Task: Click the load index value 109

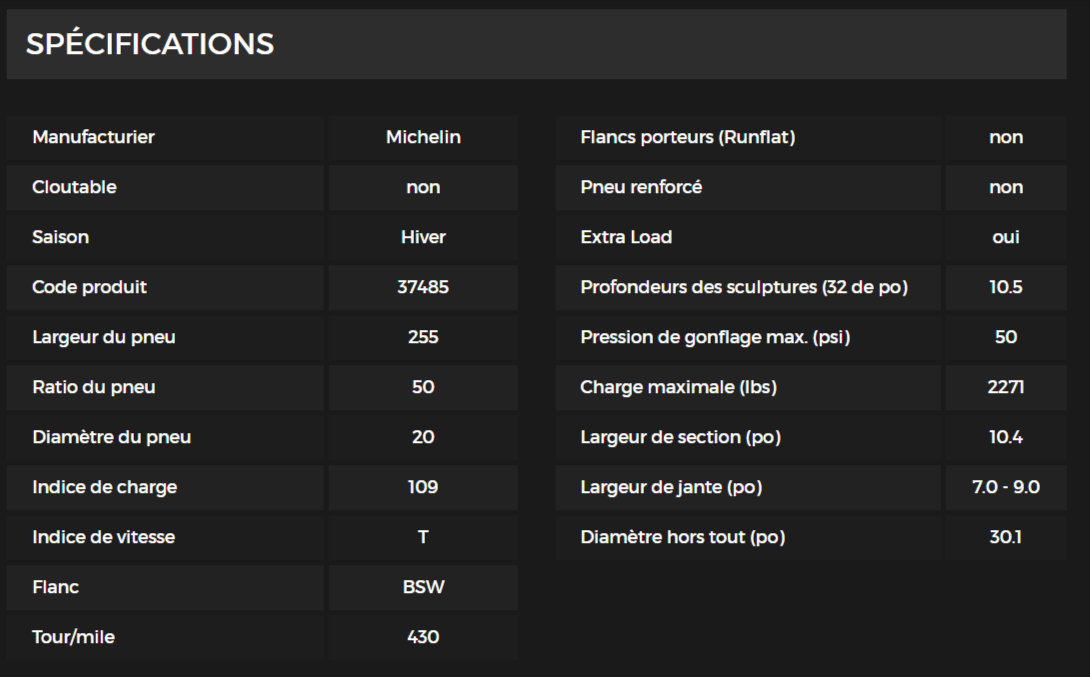Action: point(423,487)
